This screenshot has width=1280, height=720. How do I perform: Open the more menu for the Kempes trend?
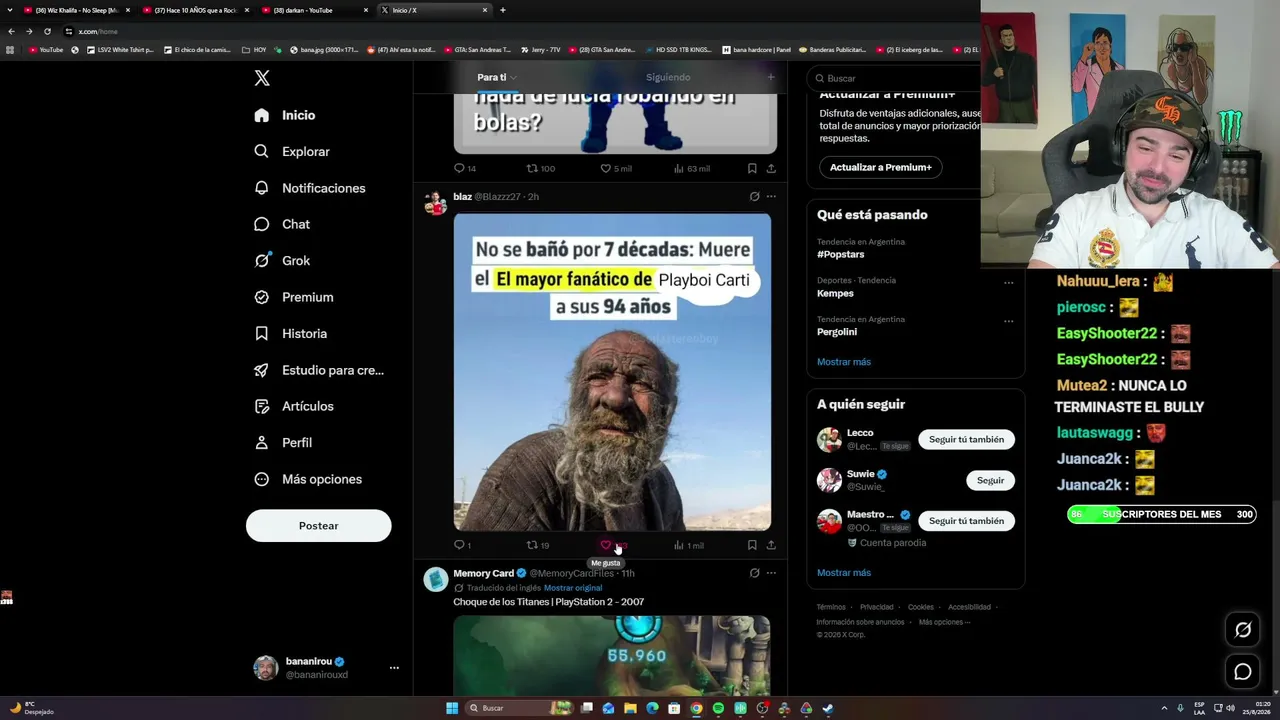tap(1008, 283)
